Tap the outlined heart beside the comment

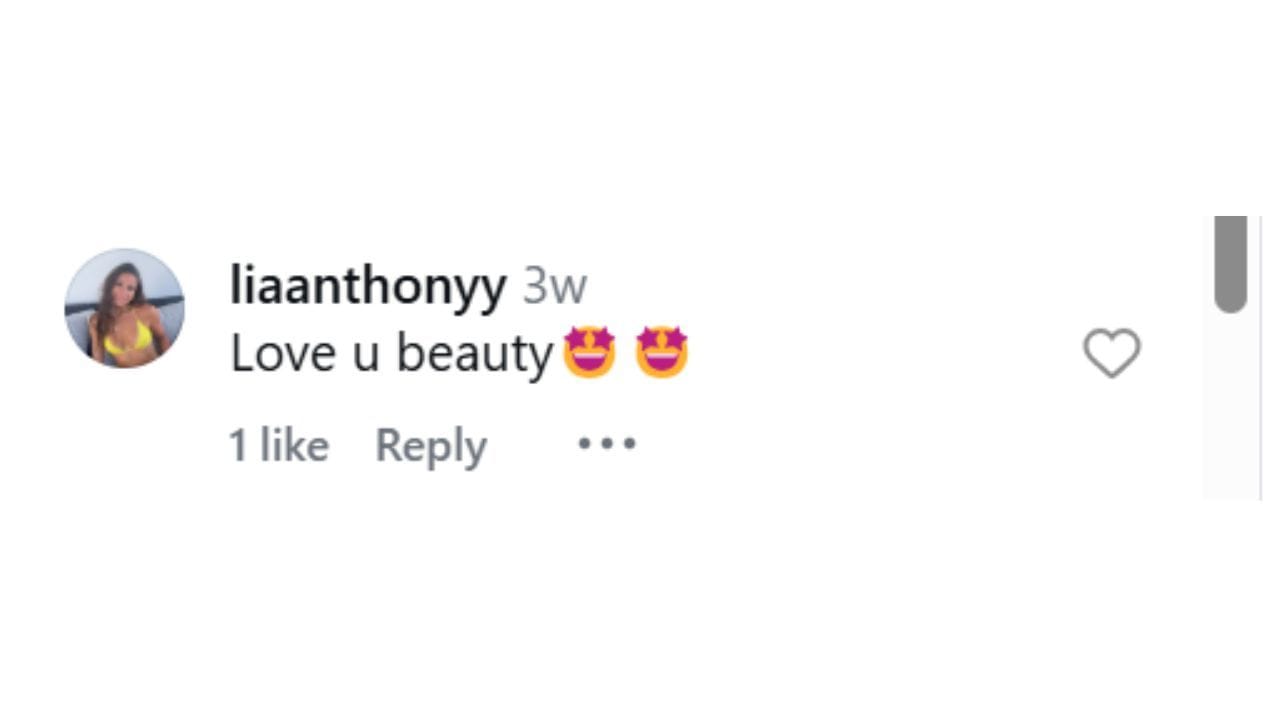point(1111,354)
